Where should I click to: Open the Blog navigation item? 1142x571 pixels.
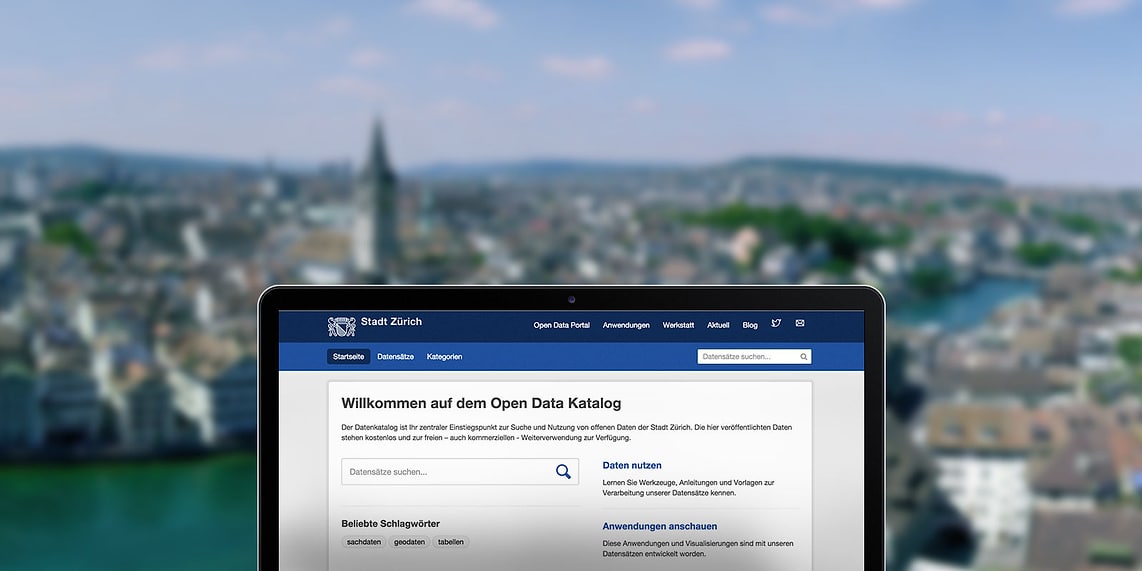750,325
